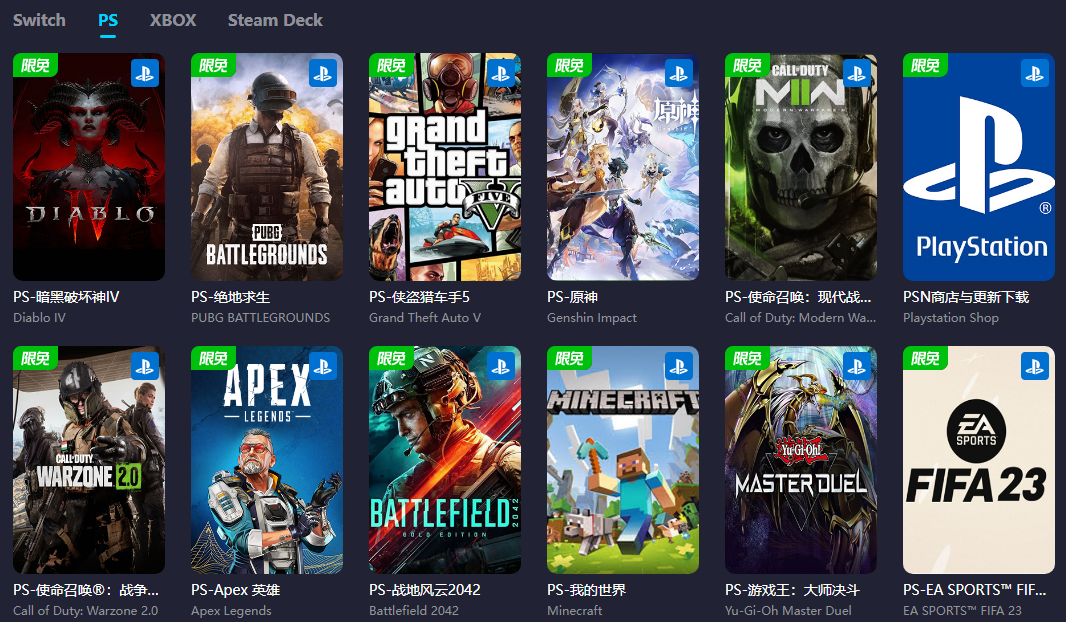This screenshot has width=1066, height=622.
Task: Click PlayStation icon on Warzone 2.0 card
Action: point(145,366)
